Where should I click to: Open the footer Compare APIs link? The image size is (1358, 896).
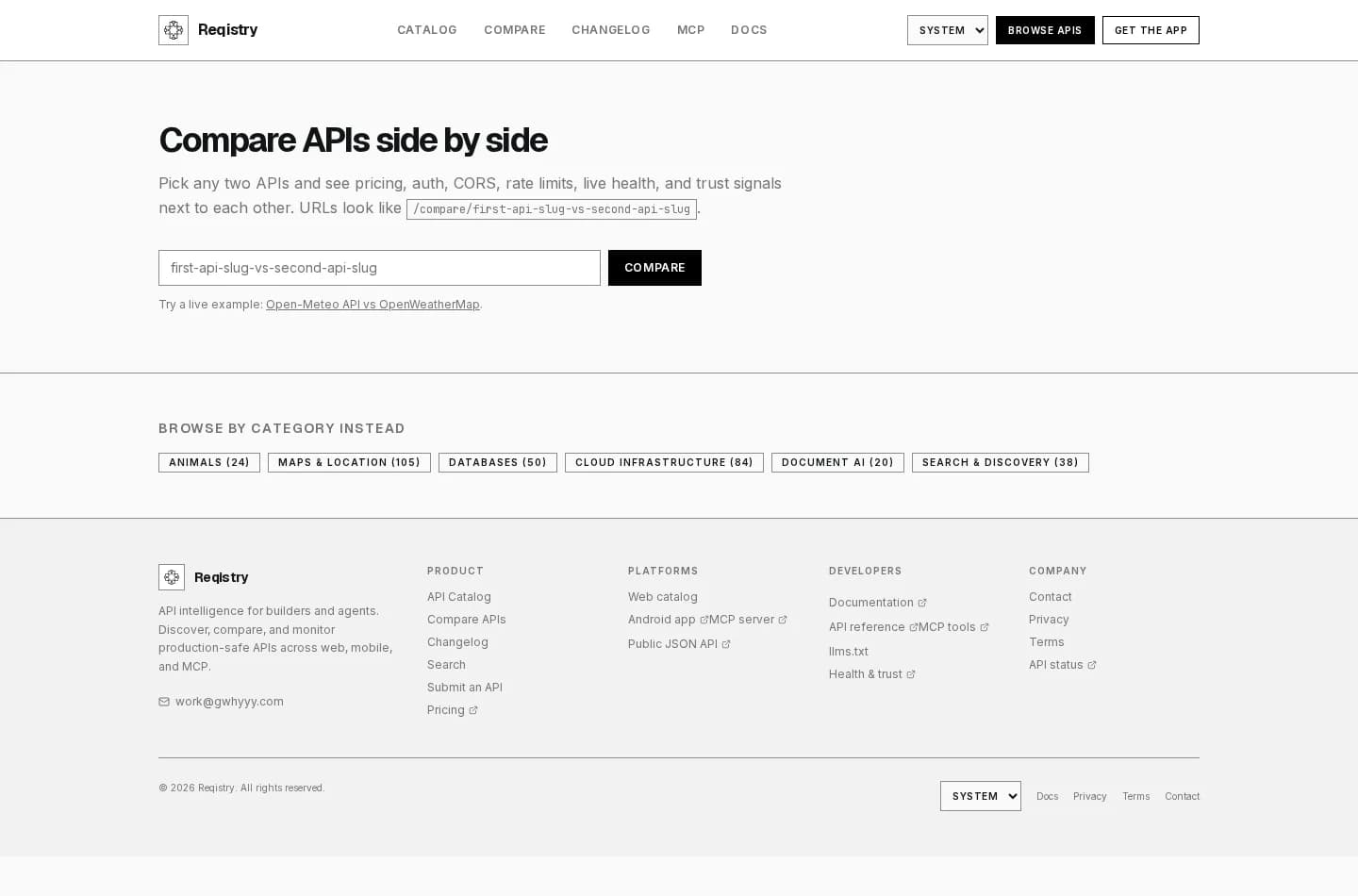tap(467, 620)
